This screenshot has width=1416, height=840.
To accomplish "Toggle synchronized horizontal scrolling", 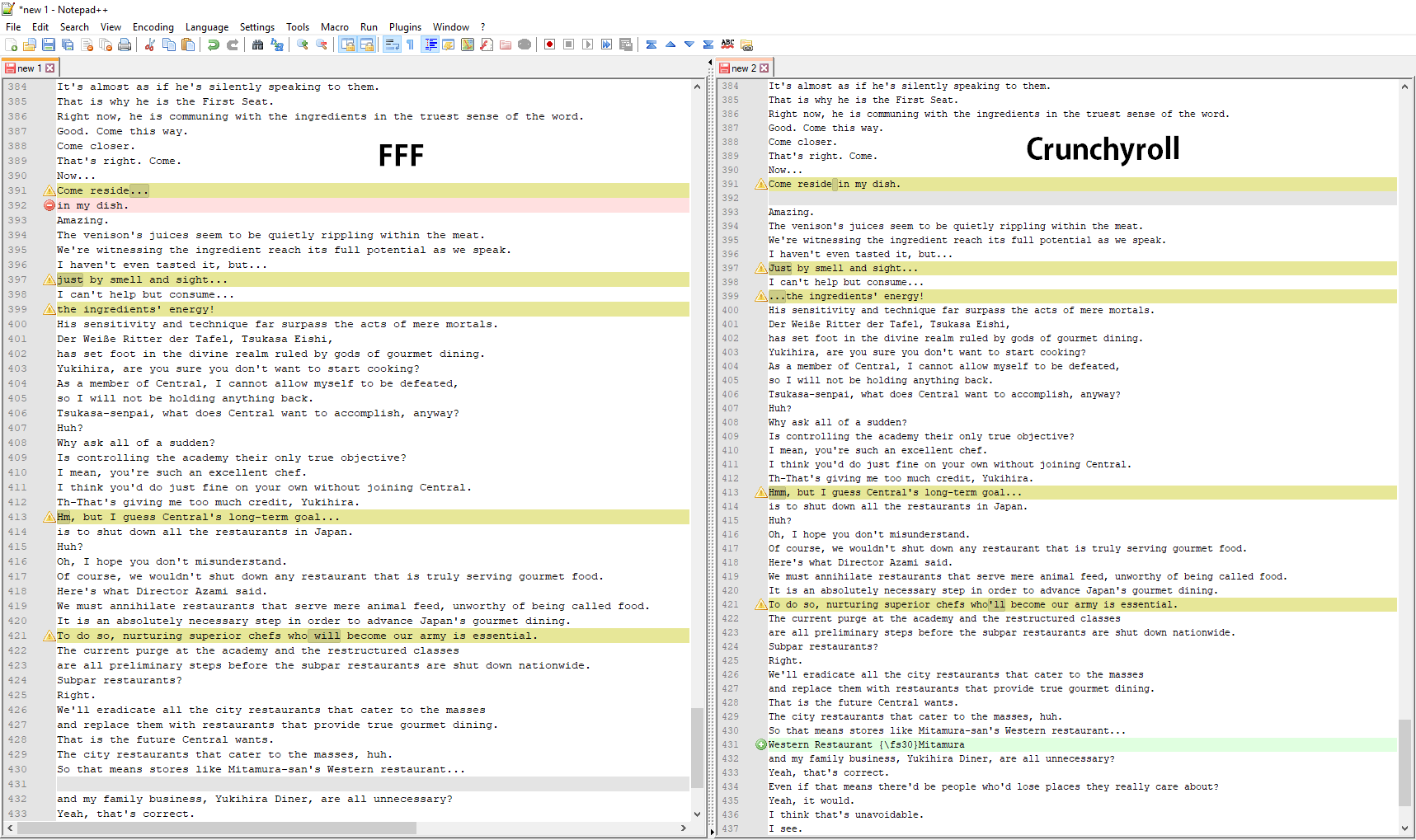I will pyautogui.click(x=366, y=45).
